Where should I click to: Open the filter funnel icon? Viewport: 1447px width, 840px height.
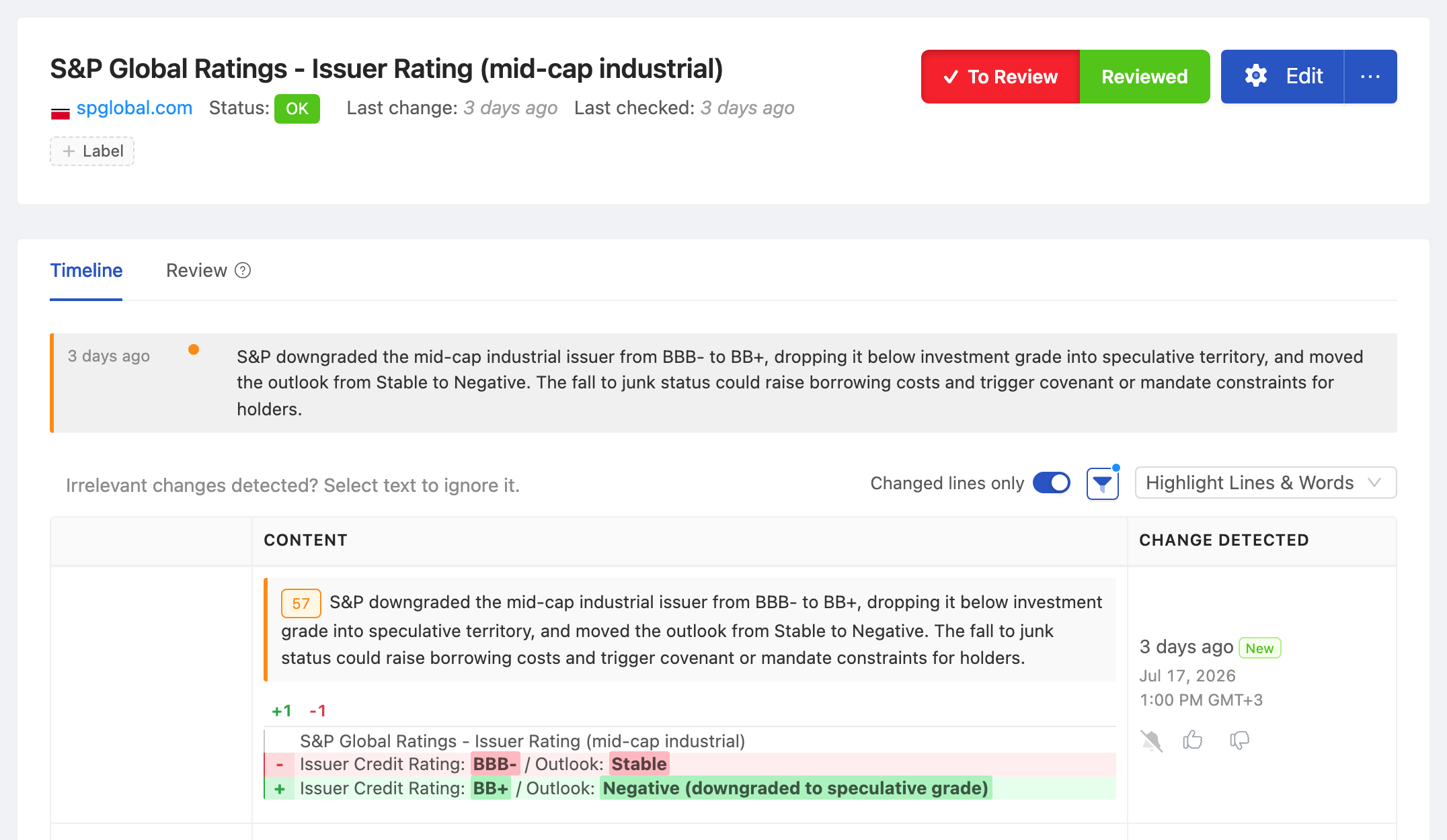tap(1103, 484)
